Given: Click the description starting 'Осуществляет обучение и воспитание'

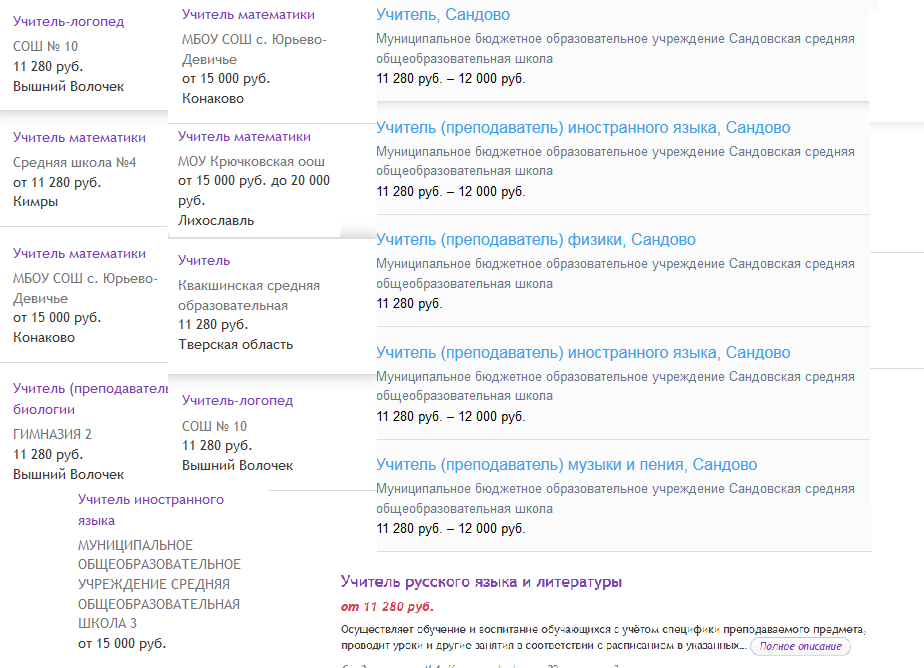Looking at the screenshot, I should click(x=603, y=637).
